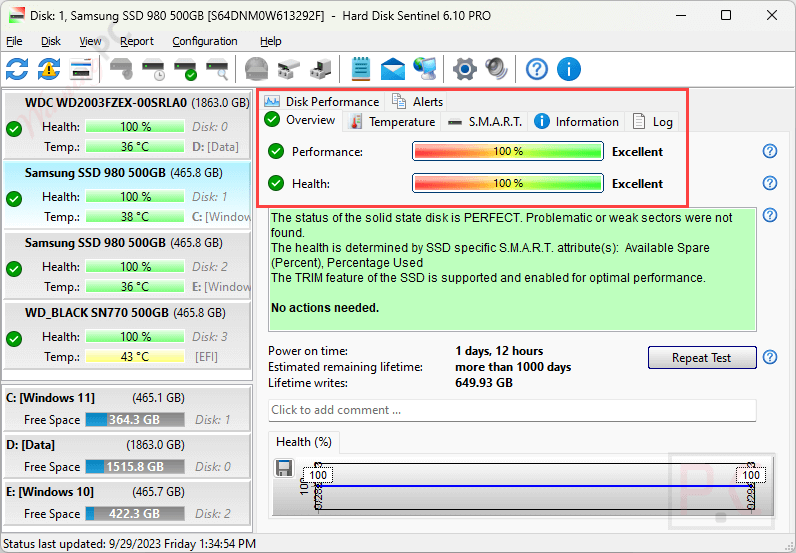The image size is (796, 553).
Task: Switch to the Temperature tab
Action: (x=393, y=122)
